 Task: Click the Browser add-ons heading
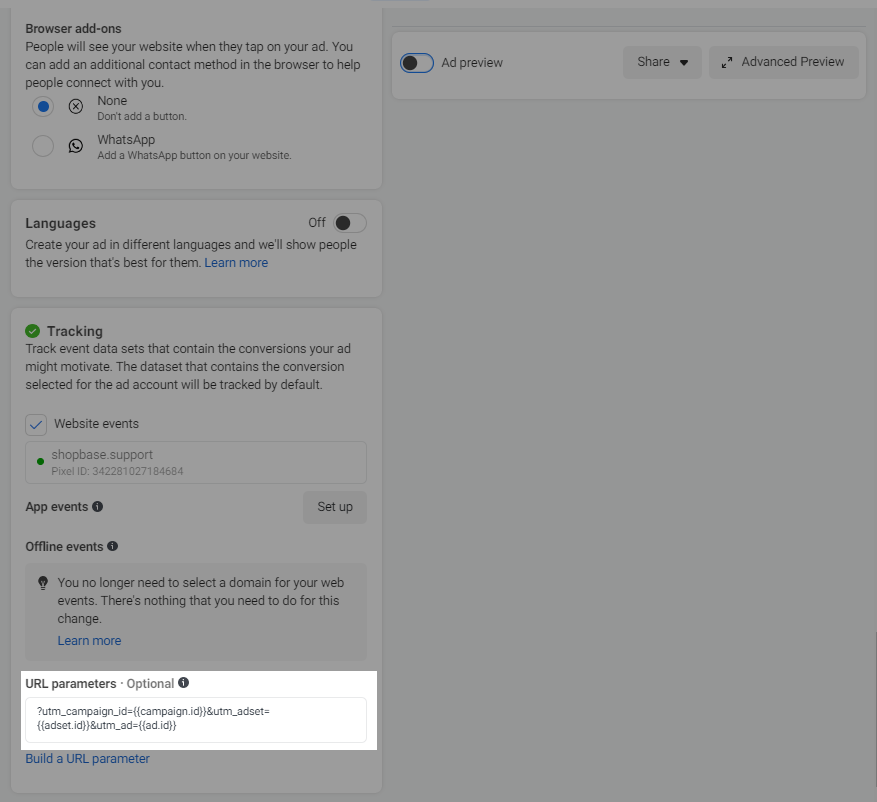pyautogui.click(x=73, y=29)
